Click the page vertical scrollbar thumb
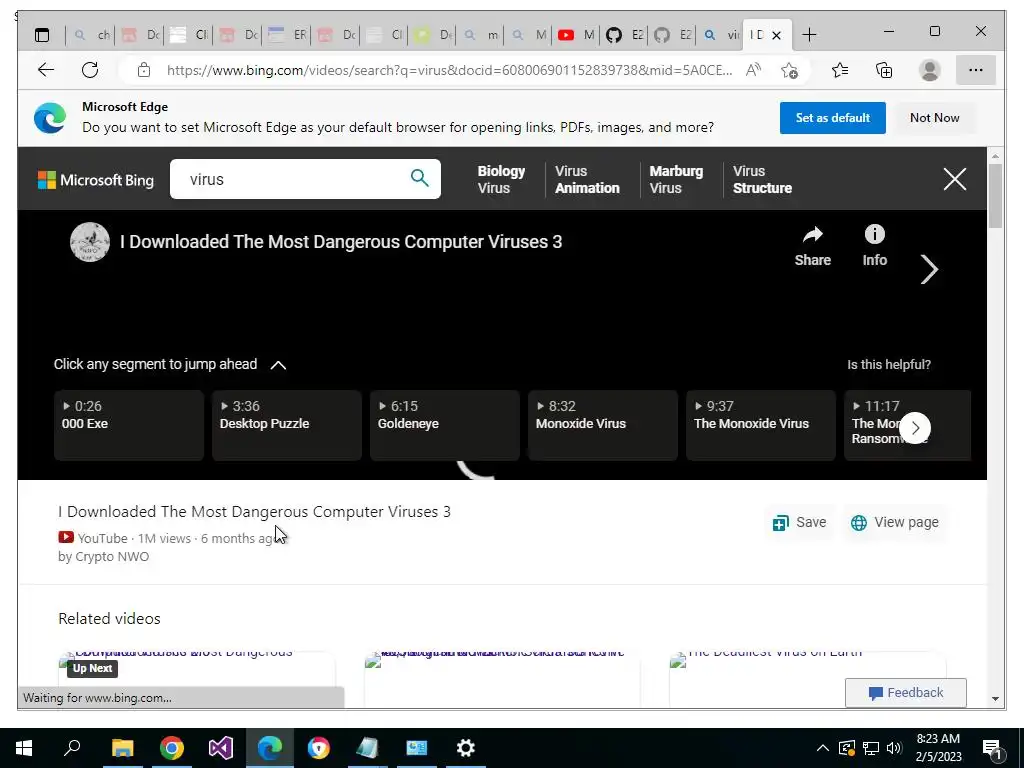The height and width of the screenshot is (768, 1024). point(995,196)
